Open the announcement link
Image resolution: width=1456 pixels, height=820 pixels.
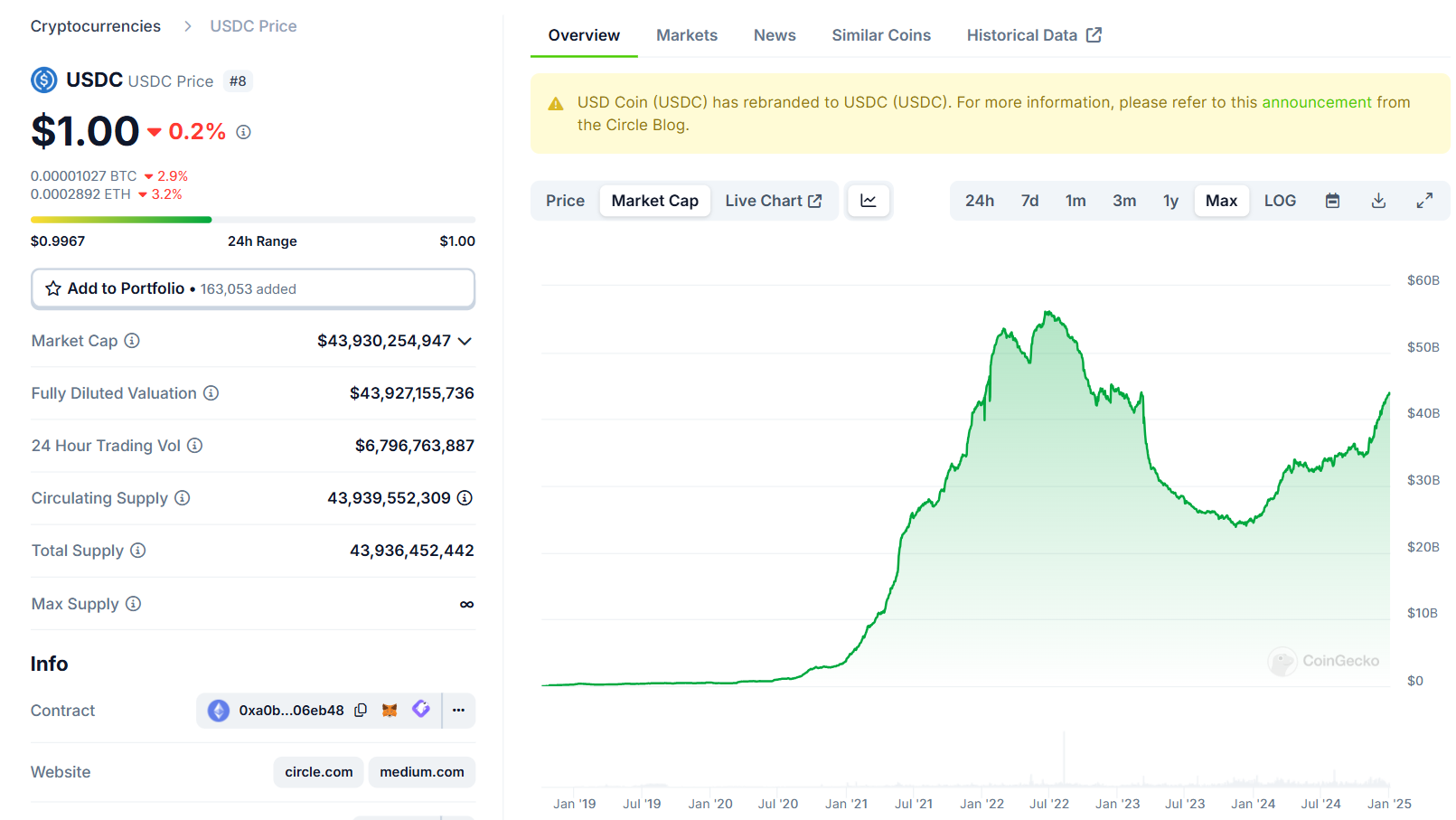[1317, 102]
